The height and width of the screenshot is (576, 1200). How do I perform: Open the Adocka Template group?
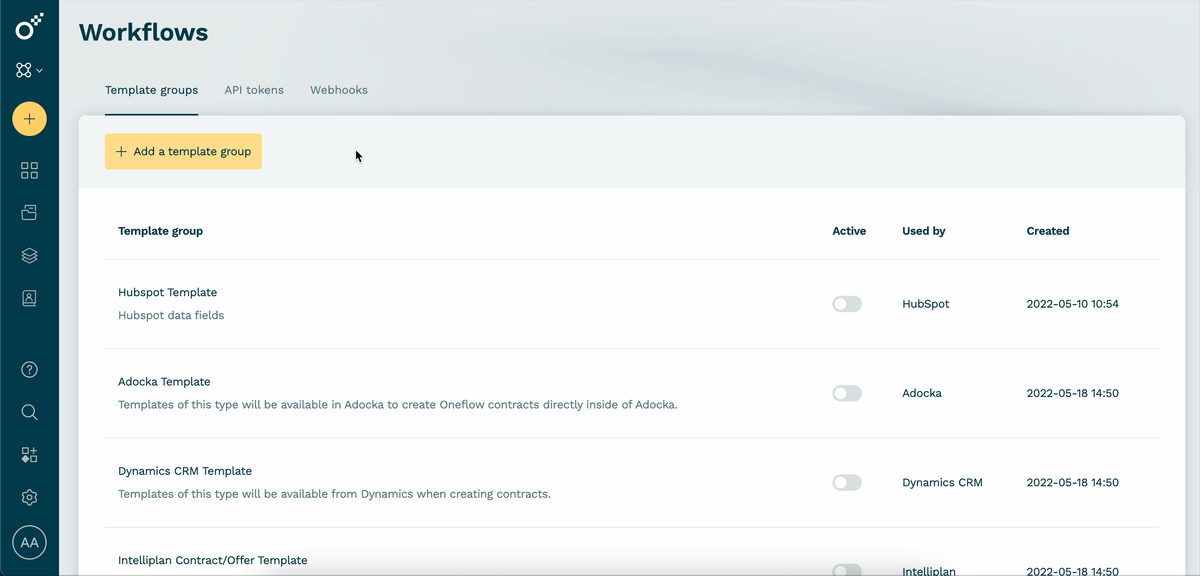click(x=164, y=382)
